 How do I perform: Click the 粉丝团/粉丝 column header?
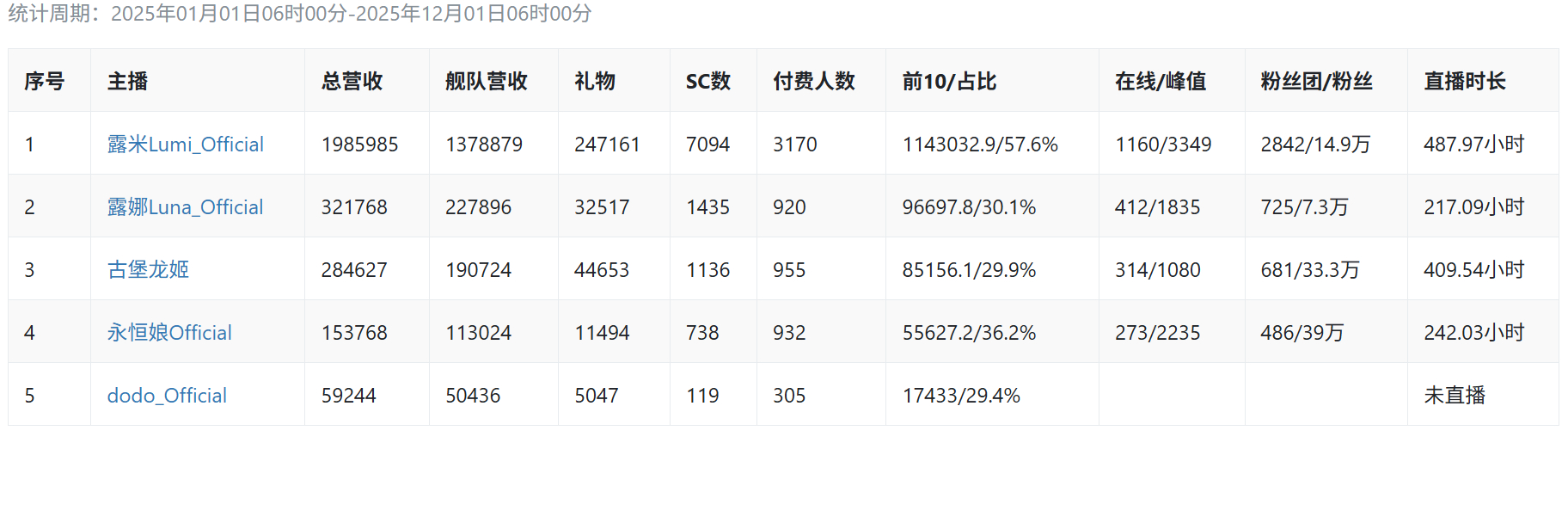1316,82
